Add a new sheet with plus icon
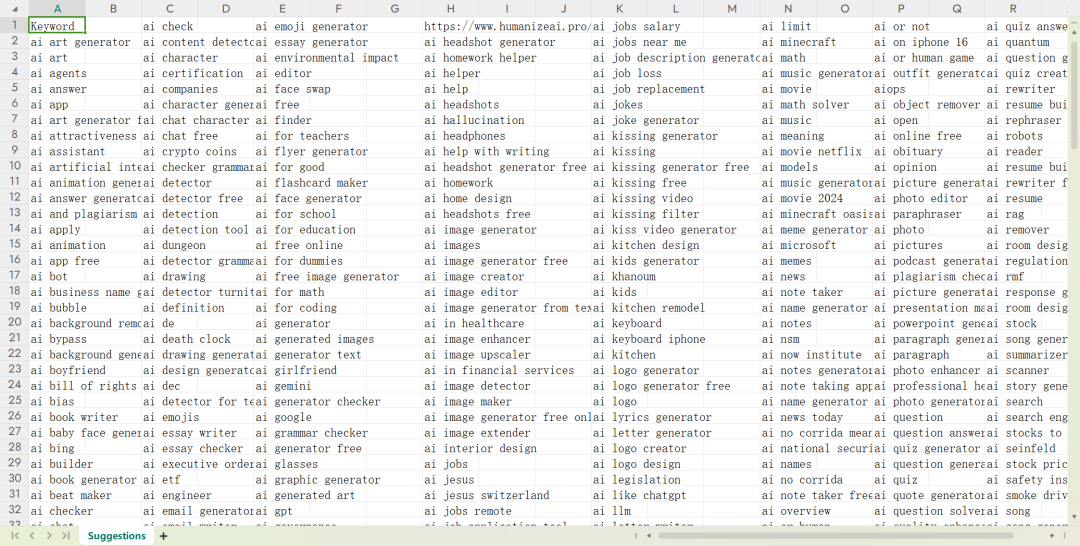The image size is (1080, 546). tap(163, 536)
